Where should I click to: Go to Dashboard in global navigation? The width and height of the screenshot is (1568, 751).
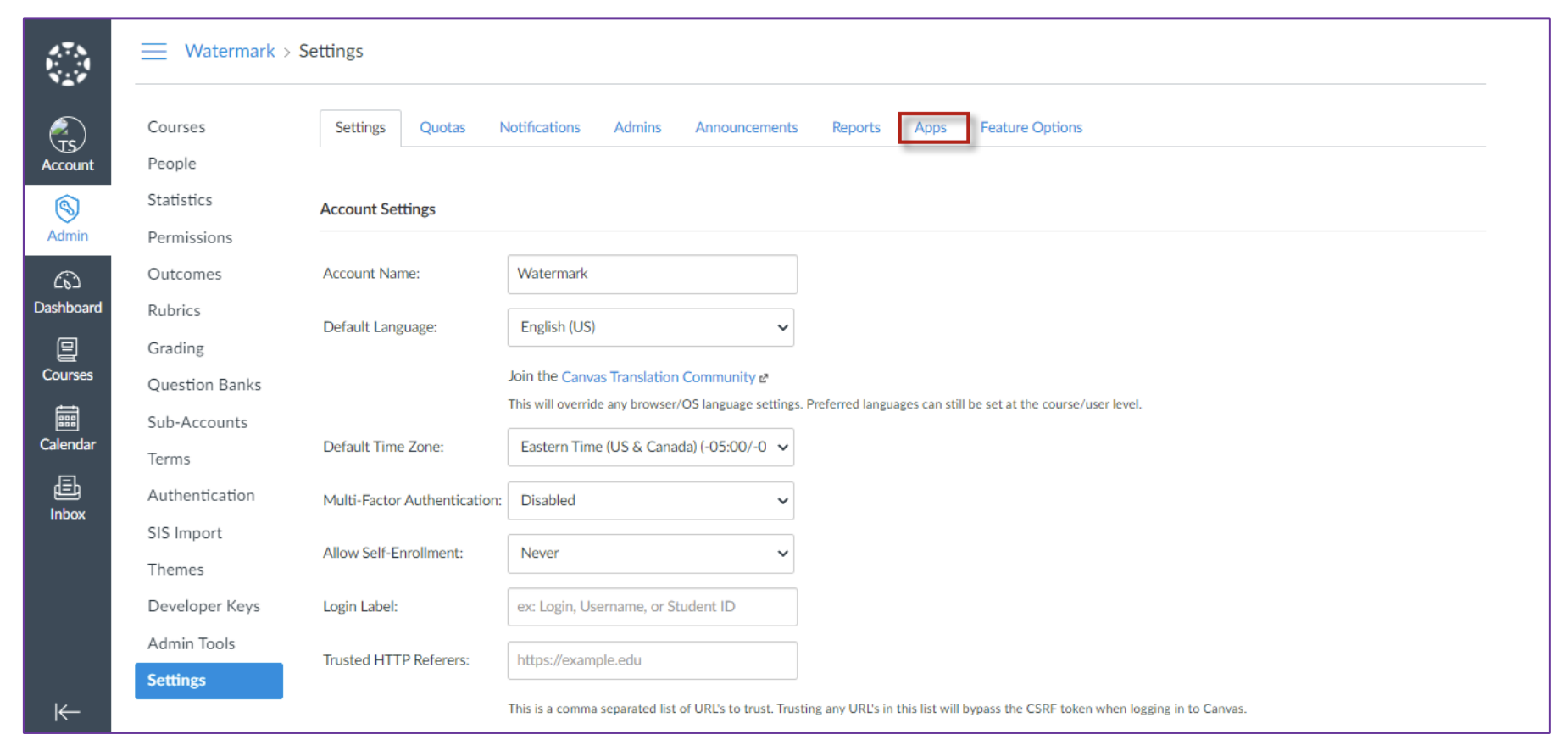tap(68, 292)
